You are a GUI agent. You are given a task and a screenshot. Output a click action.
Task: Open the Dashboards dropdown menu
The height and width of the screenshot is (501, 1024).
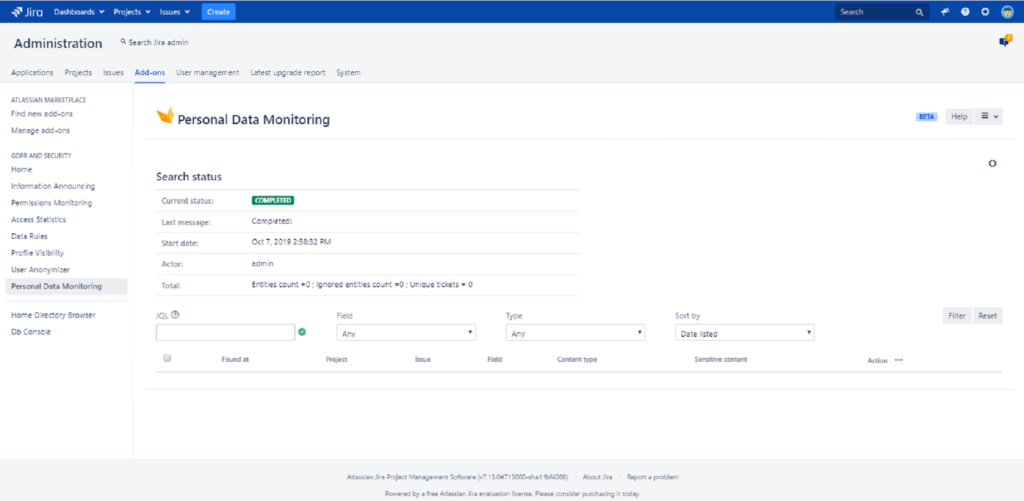(78, 12)
